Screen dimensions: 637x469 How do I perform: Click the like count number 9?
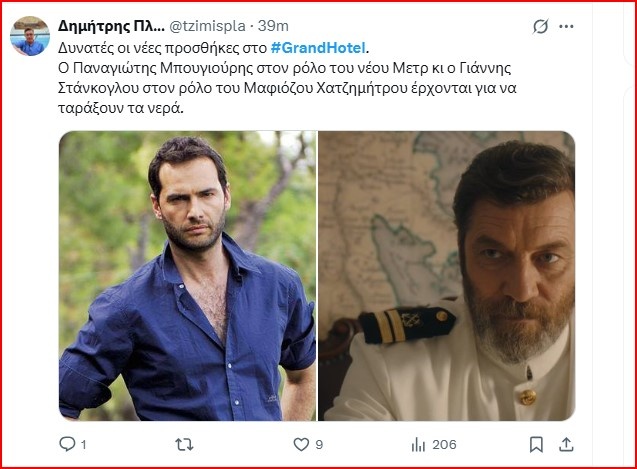(x=319, y=444)
